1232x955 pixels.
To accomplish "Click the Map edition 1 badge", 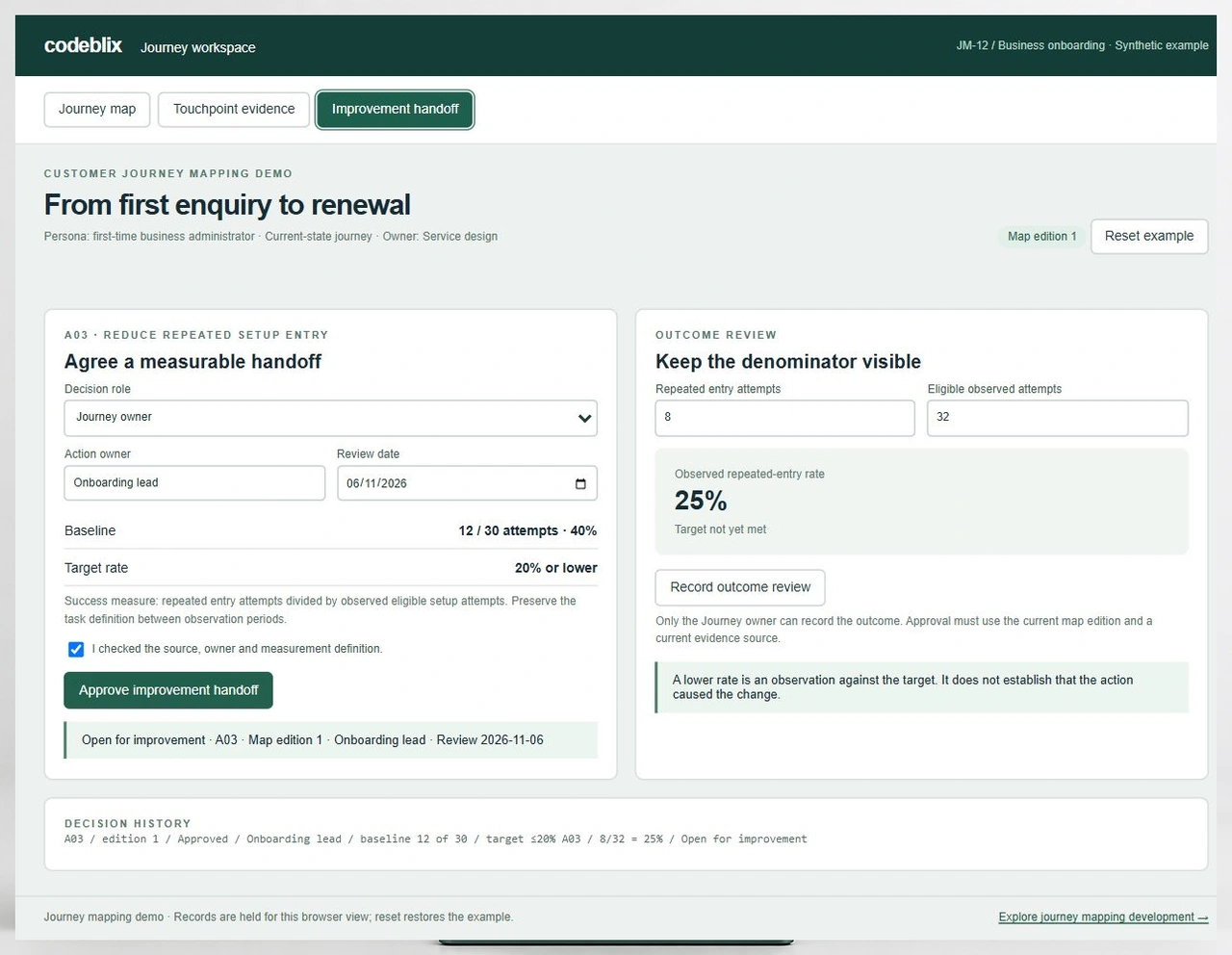I will (x=1042, y=236).
